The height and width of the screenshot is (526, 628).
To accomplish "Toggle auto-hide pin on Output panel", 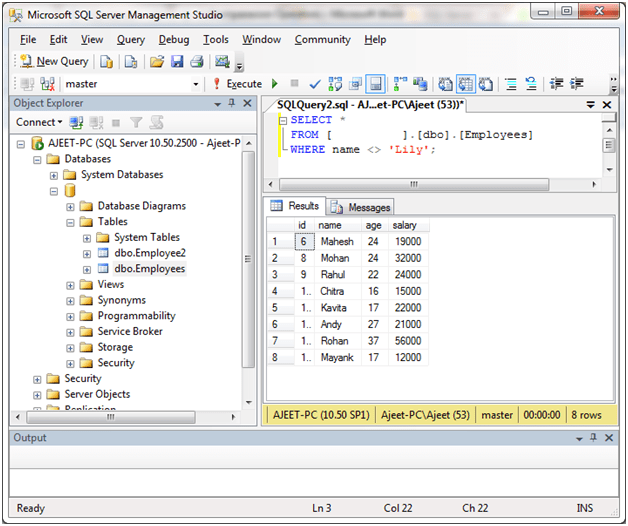I will [593, 439].
